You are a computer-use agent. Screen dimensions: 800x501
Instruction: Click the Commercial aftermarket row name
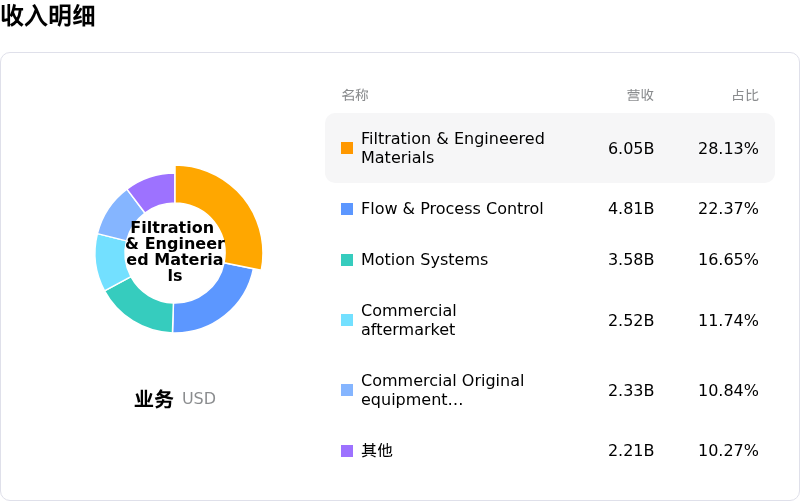tap(409, 320)
